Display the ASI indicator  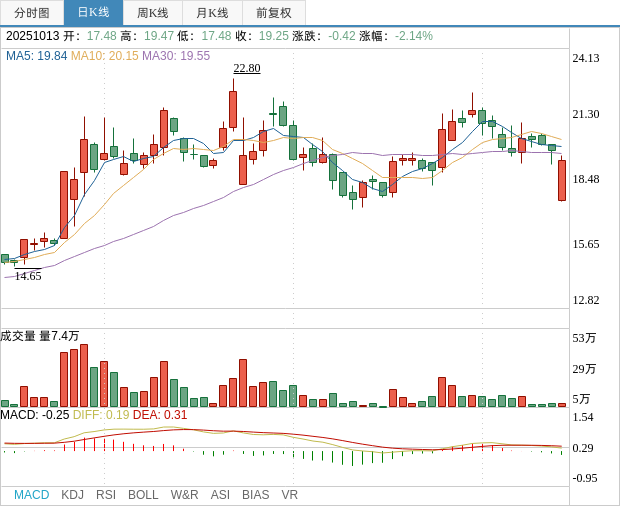pos(220,495)
